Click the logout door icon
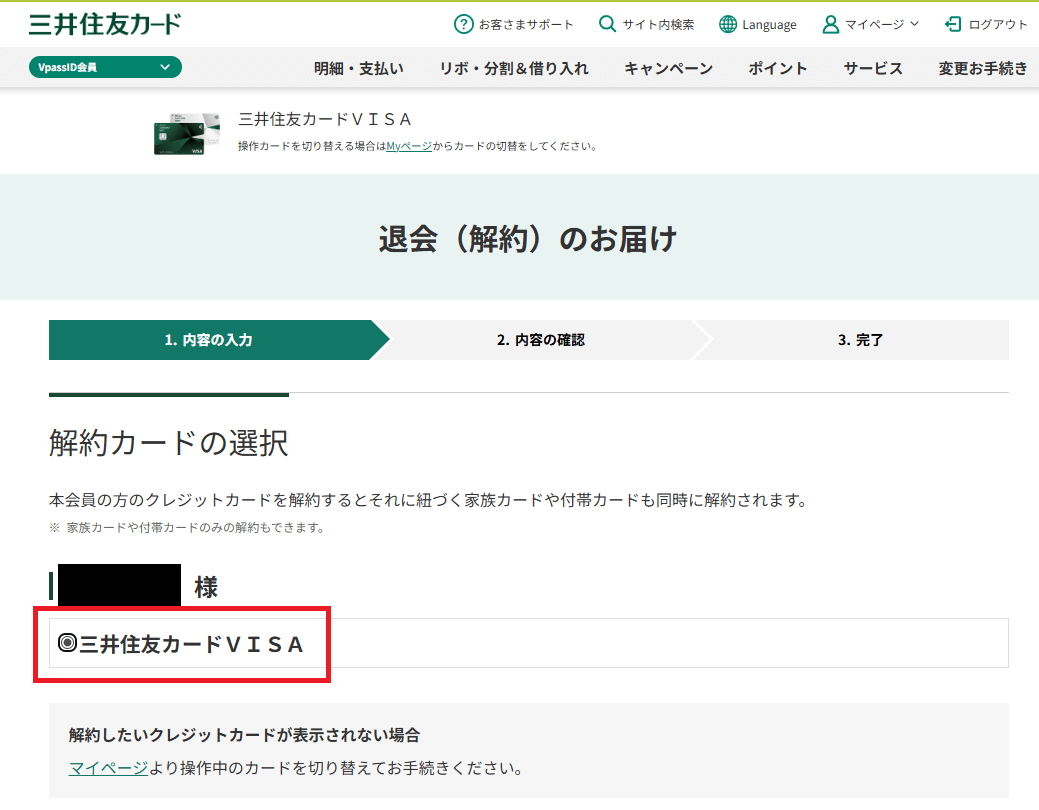The image size is (1039, 810). pyautogui.click(x=953, y=24)
